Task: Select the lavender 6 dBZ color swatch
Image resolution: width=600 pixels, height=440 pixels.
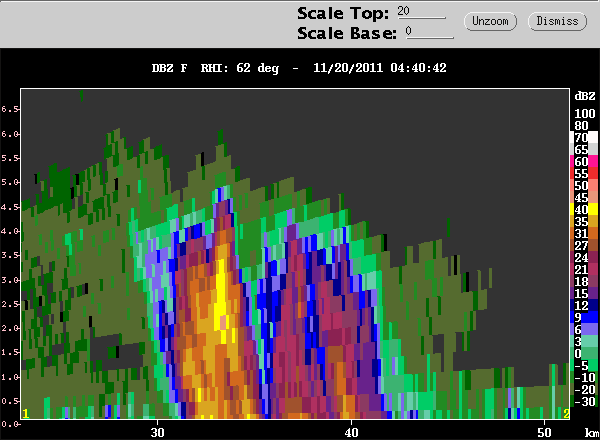Action: 584,329
